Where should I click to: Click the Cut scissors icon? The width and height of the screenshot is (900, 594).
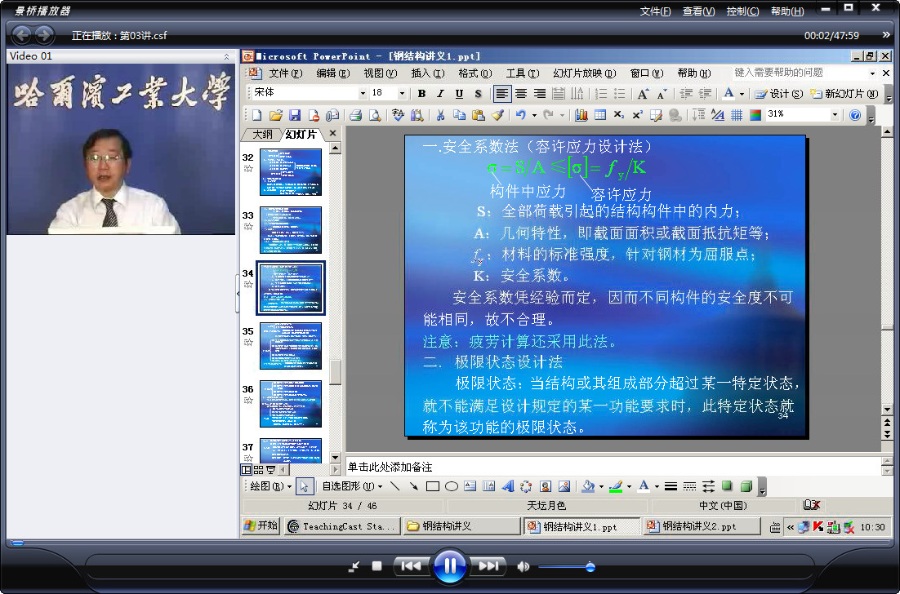(x=440, y=115)
